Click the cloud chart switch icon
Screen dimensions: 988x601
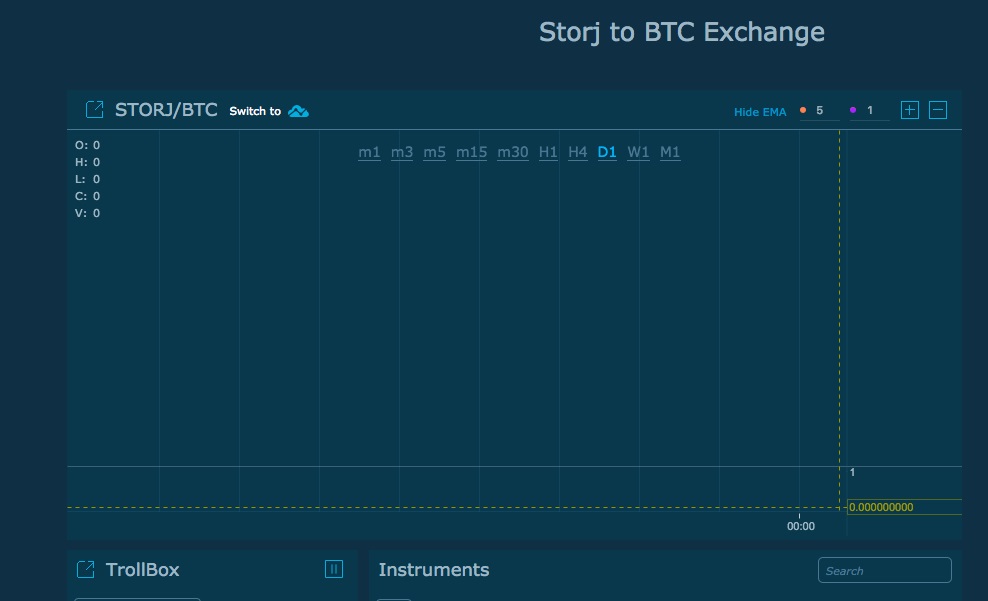298,111
